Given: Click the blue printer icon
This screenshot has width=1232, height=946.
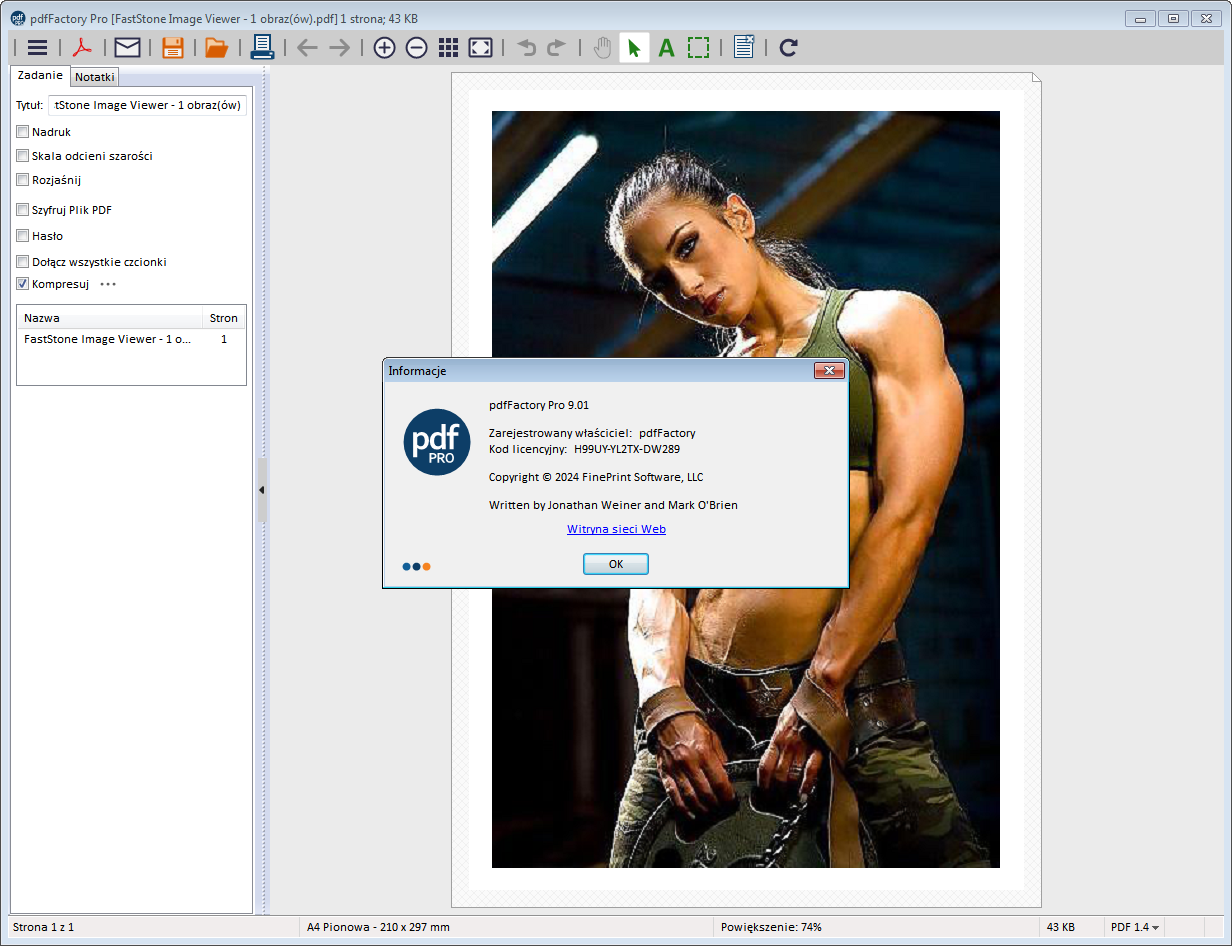Looking at the screenshot, I should click(262, 46).
